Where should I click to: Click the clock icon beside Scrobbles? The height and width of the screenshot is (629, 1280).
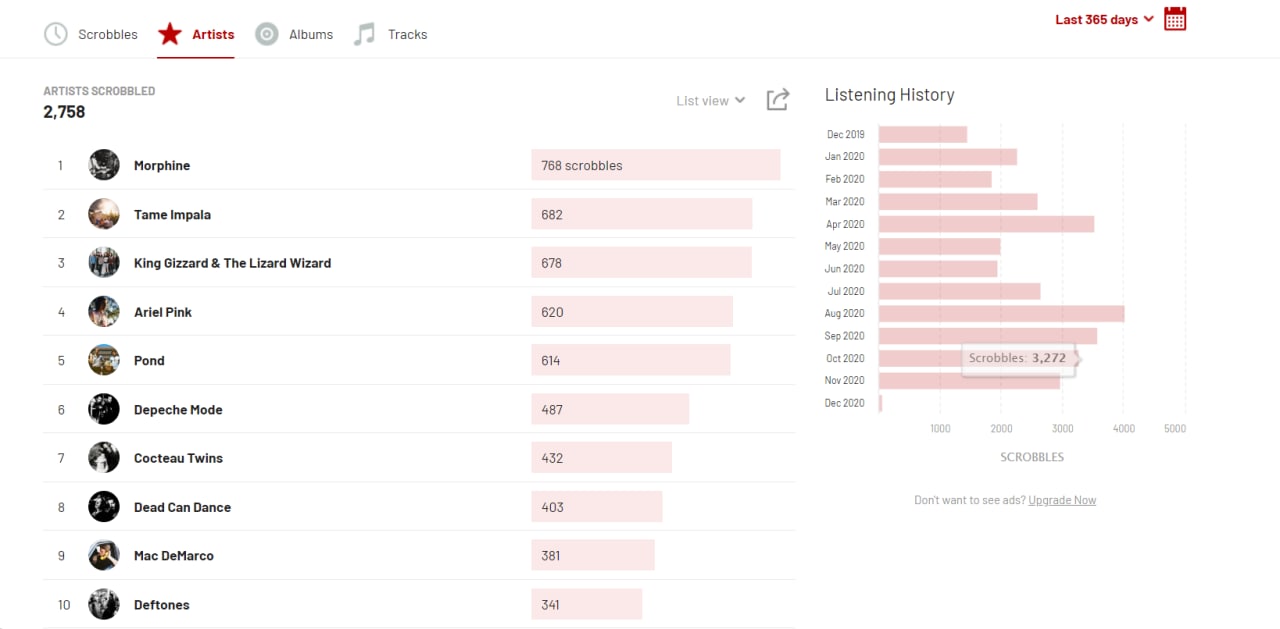point(56,34)
